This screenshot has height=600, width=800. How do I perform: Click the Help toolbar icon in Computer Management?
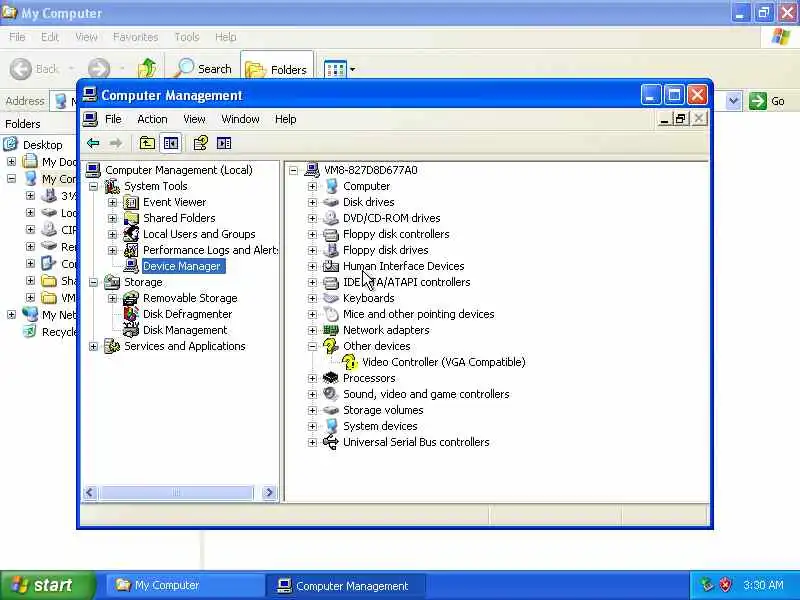(201, 143)
